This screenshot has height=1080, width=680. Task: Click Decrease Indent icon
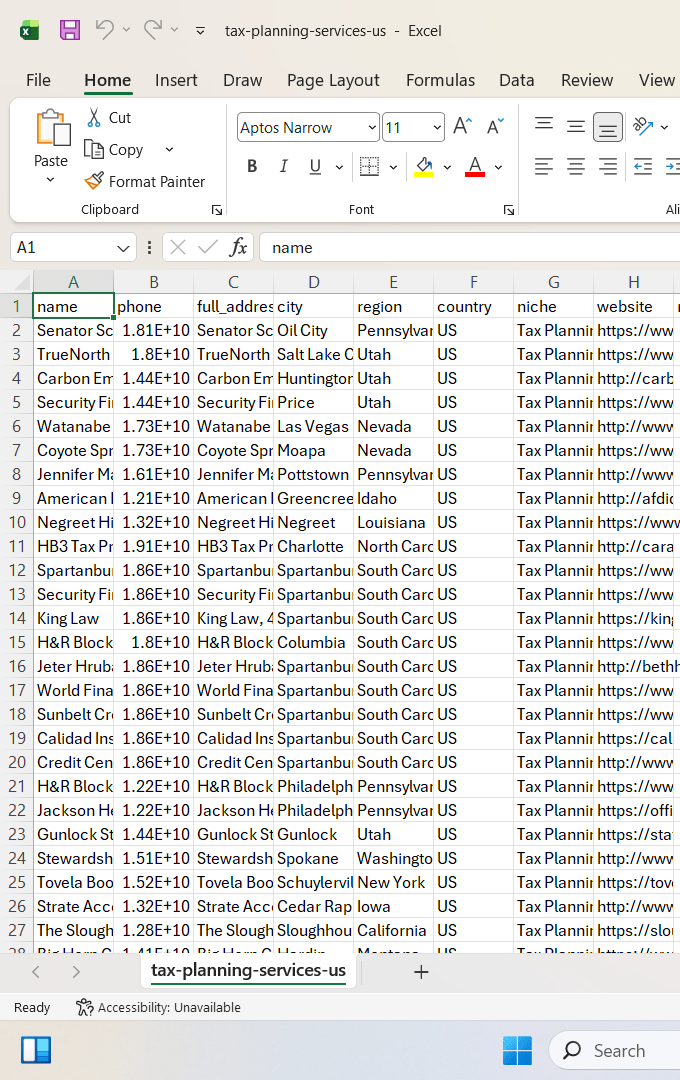[x=643, y=166]
